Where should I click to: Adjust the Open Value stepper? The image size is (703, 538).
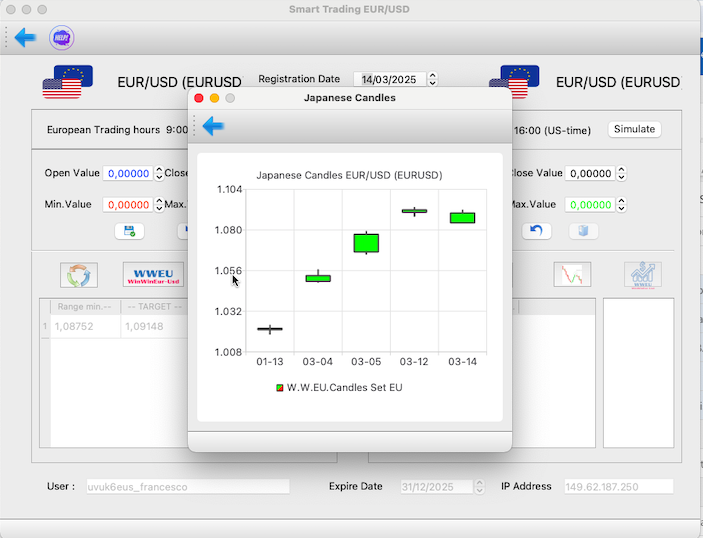point(159,173)
